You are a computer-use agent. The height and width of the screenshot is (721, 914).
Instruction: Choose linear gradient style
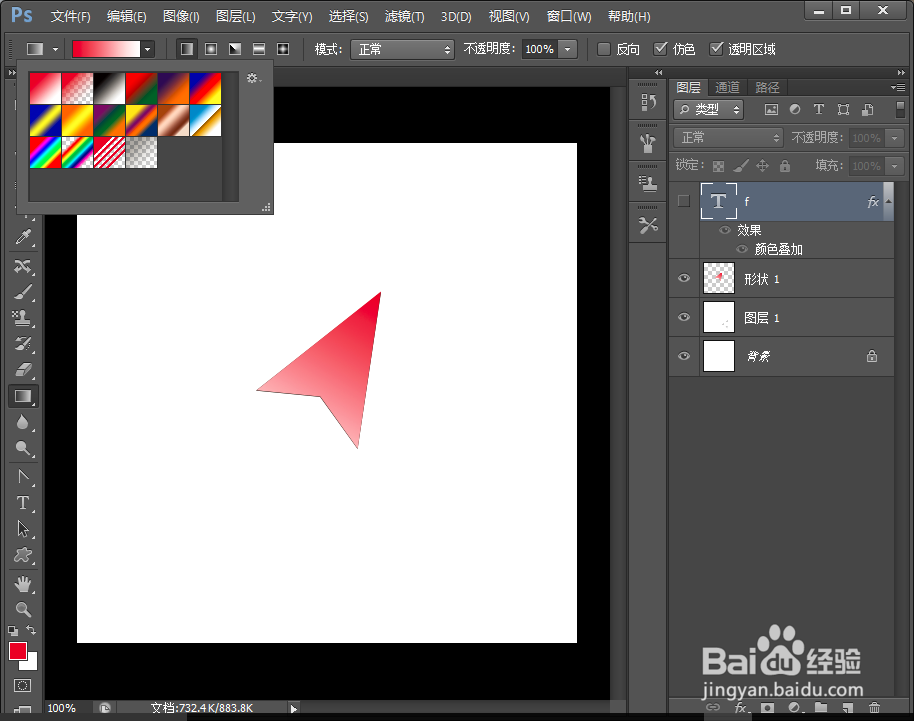pyautogui.click(x=187, y=49)
